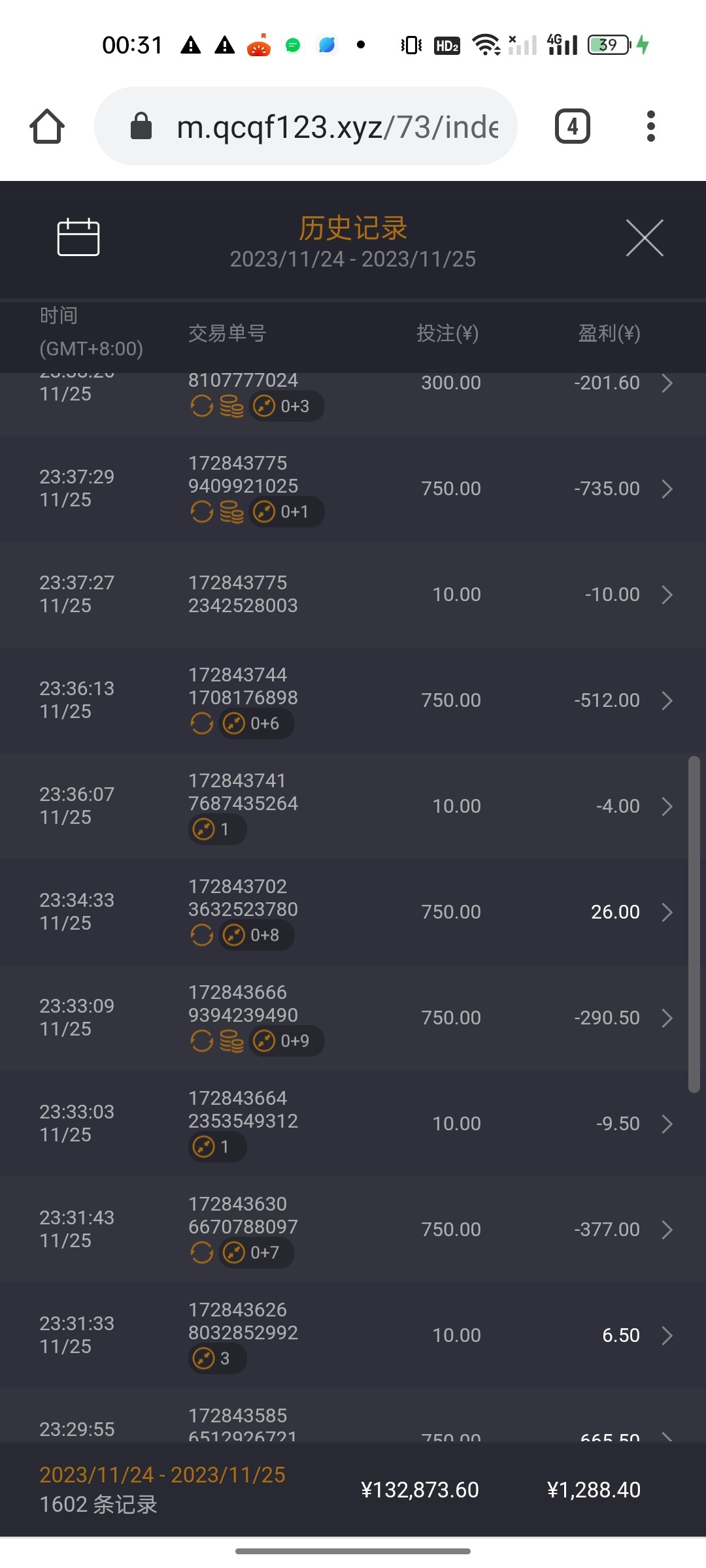Tap the address bar URL field

[x=337, y=126]
